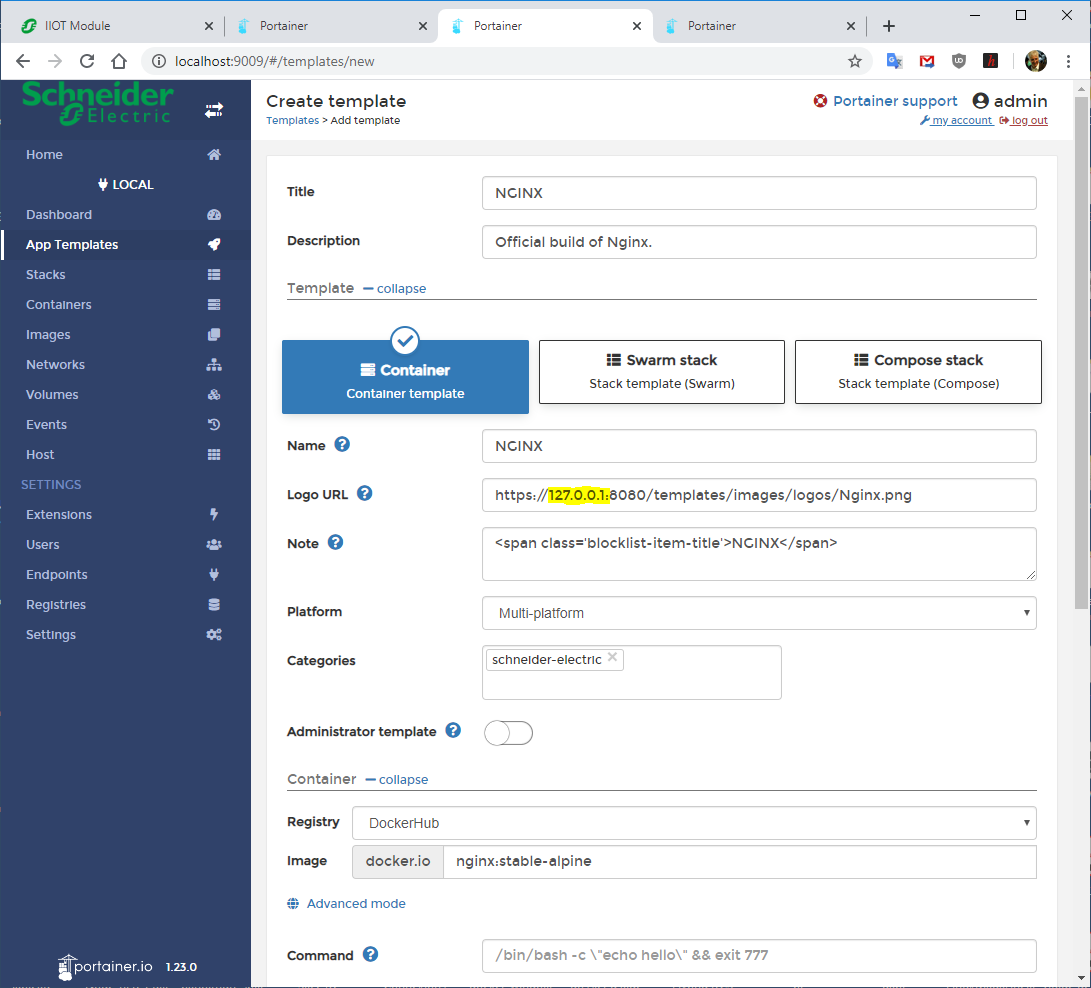Click the Endpoints plug icon
1091x988 pixels.
[x=214, y=574]
